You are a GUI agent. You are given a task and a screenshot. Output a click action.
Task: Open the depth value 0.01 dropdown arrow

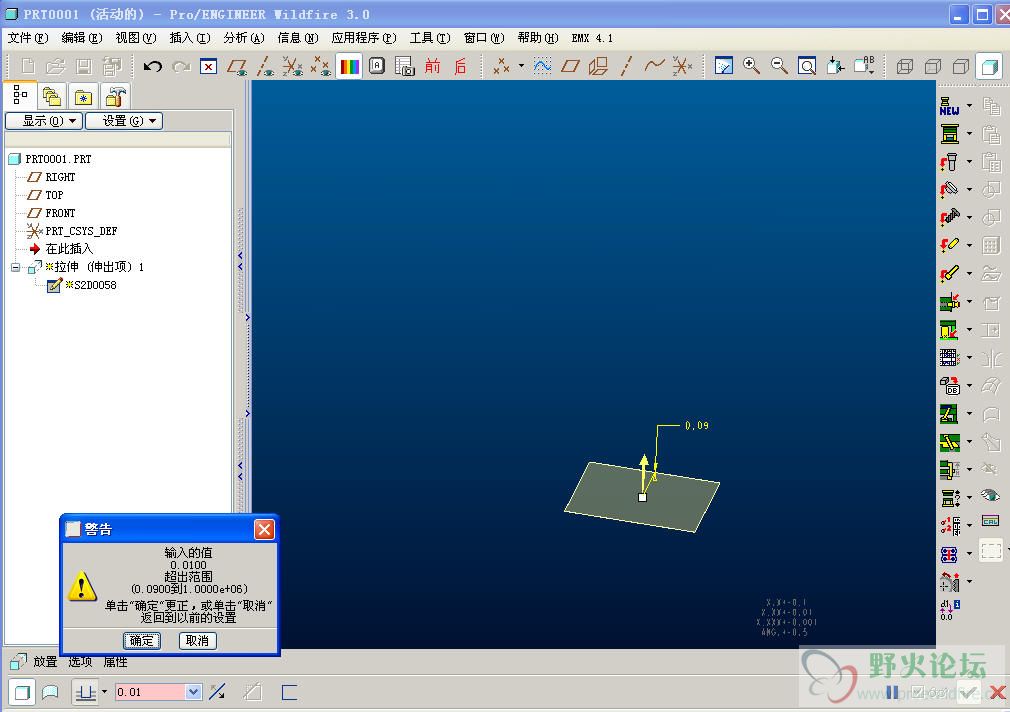(193, 692)
